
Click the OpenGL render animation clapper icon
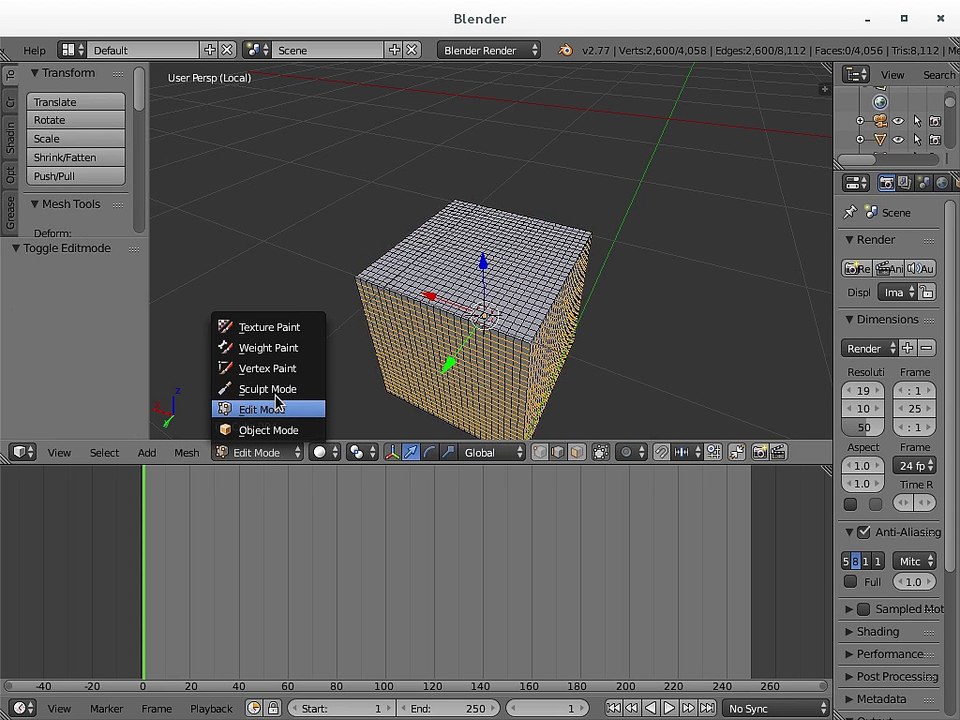[778, 452]
